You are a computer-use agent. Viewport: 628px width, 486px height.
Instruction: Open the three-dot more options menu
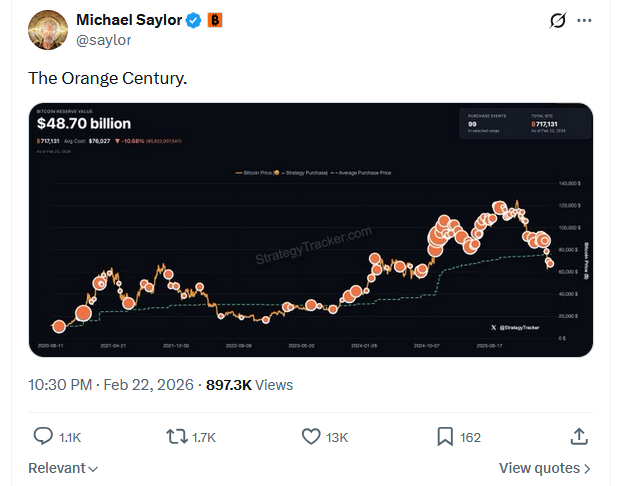(585, 21)
